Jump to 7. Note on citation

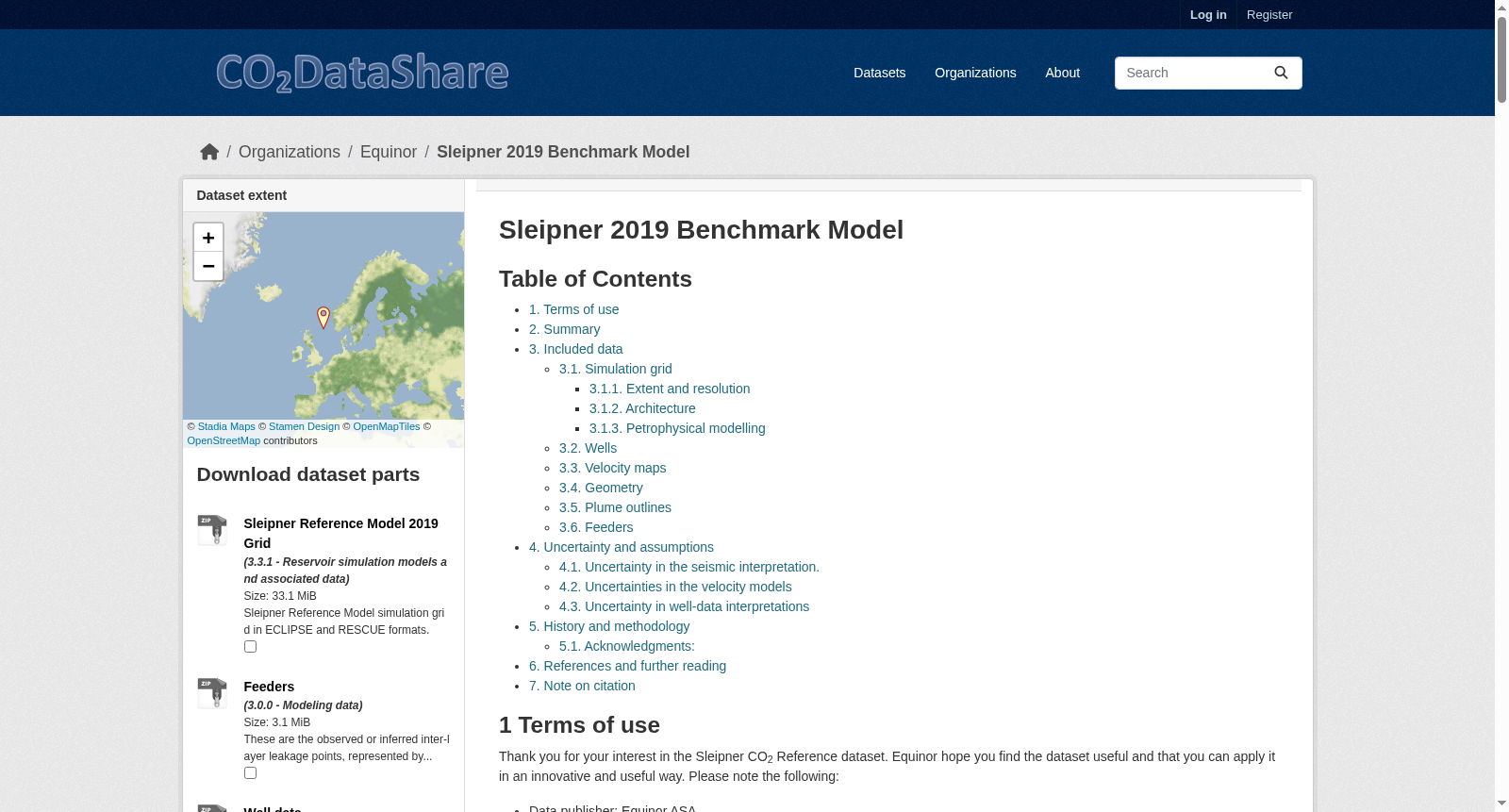pyautogui.click(x=582, y=686)
